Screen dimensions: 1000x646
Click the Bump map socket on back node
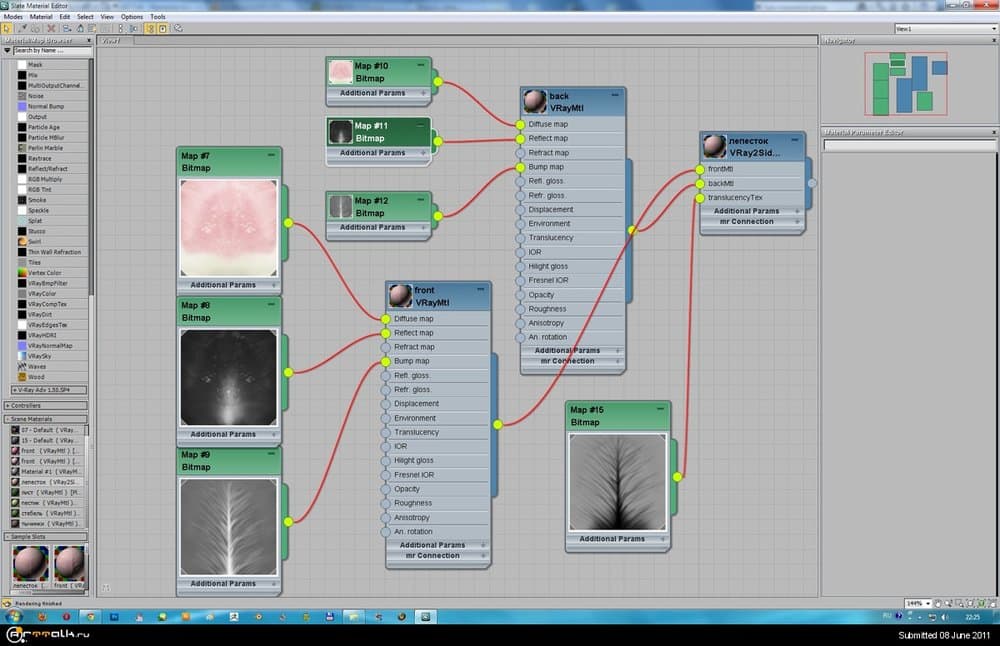(520, 167)
